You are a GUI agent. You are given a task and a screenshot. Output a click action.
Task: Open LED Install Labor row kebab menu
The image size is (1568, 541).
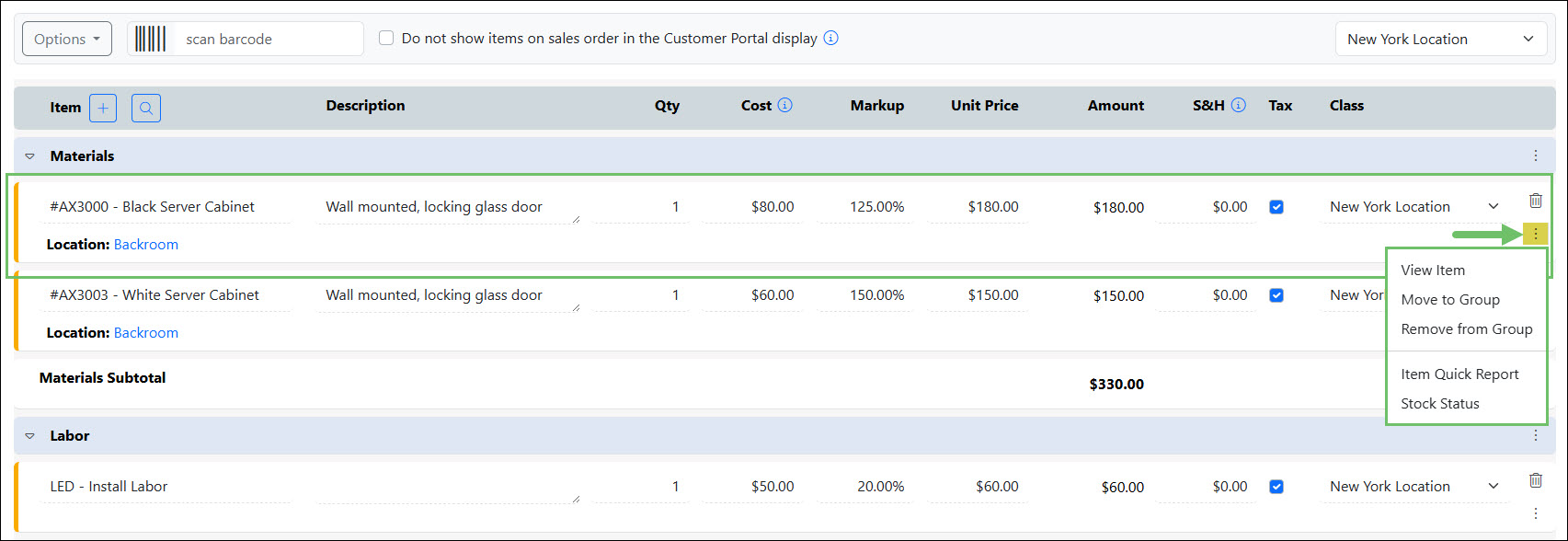tap(1535, 512)
